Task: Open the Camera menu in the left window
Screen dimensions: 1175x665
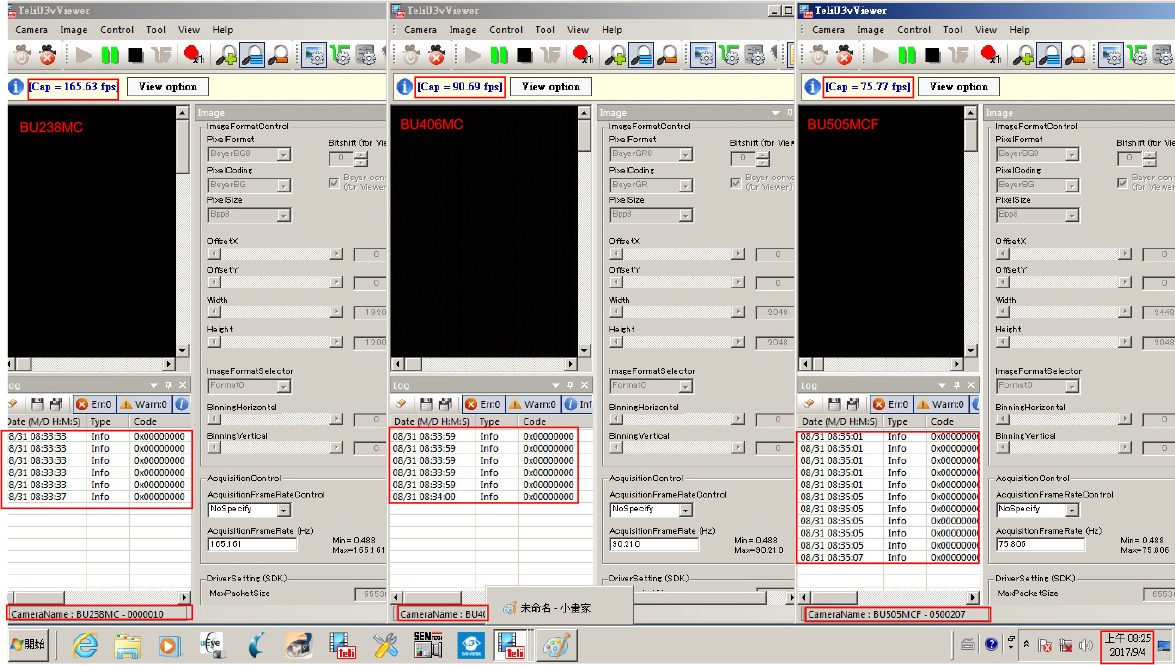Action: pyautogui.click(x=31, y=30)
